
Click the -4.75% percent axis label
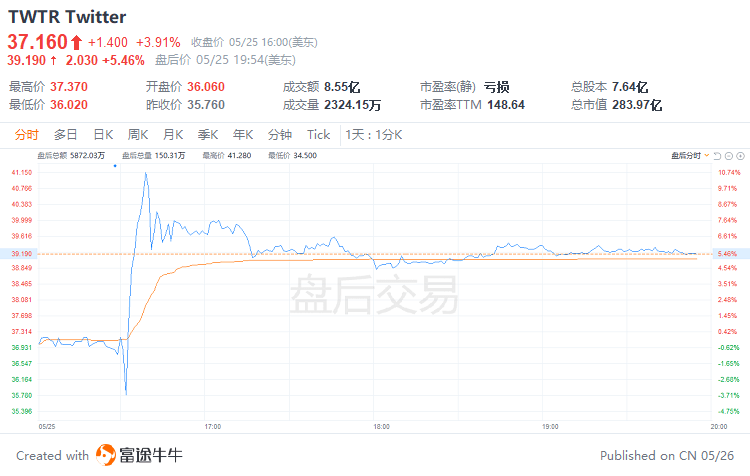coord(729,411)
